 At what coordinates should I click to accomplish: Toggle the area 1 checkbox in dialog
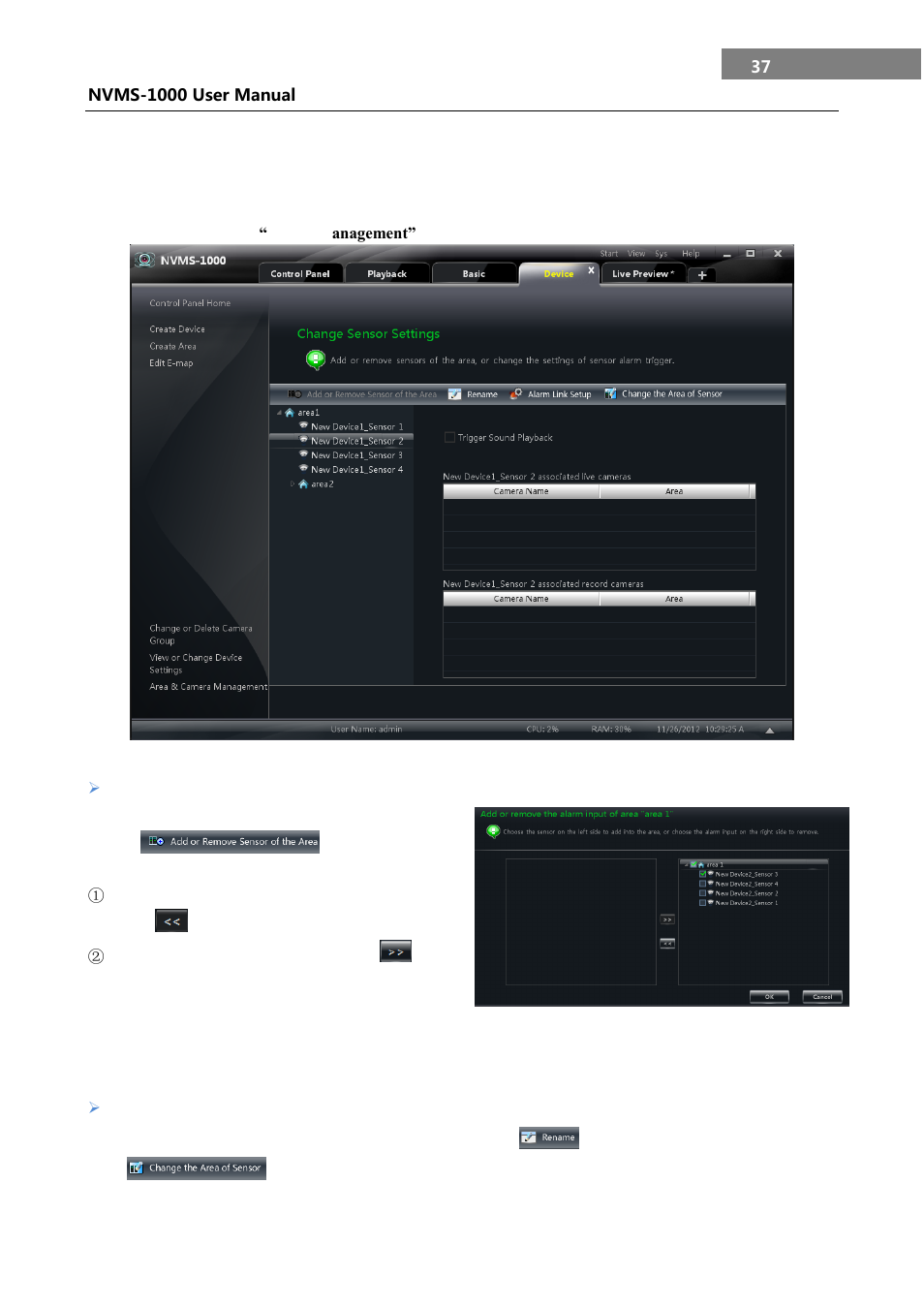click(693, 864)
